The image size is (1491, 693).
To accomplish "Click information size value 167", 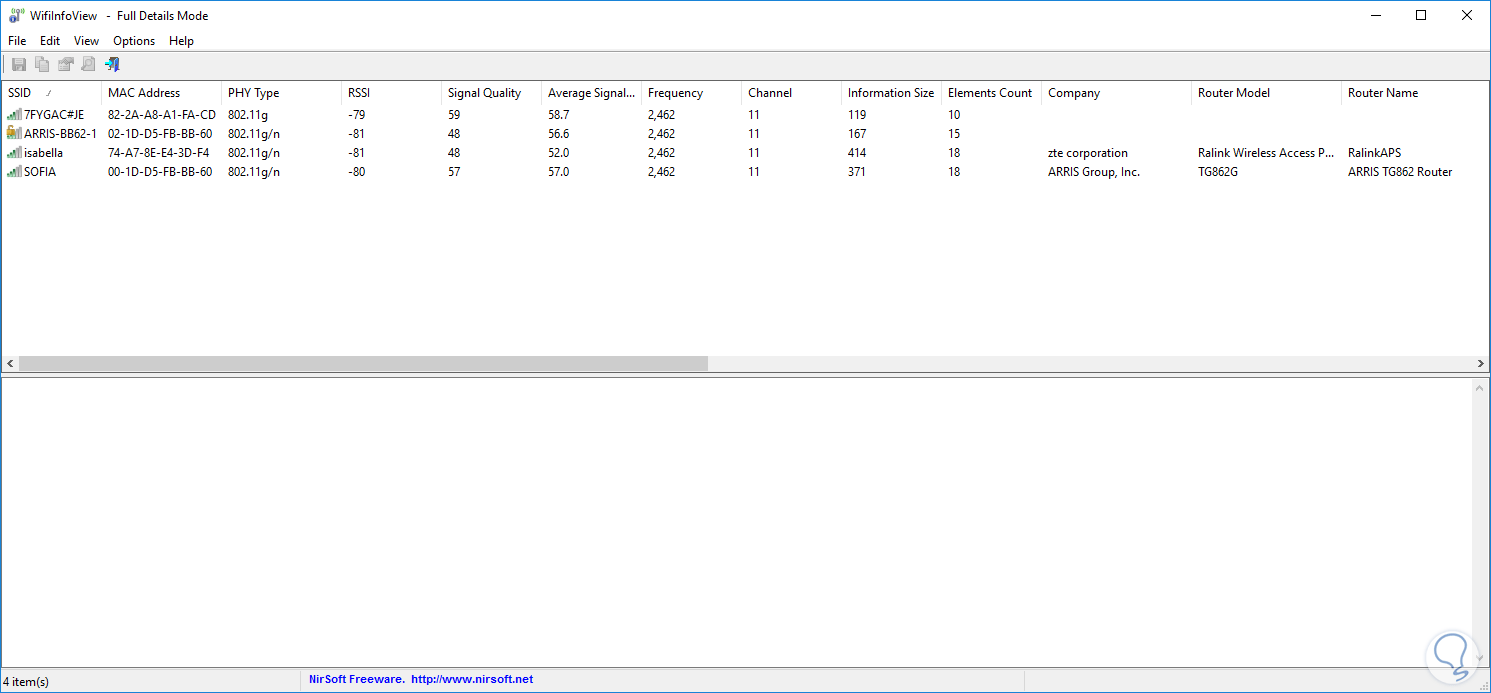I will point(857,134).
